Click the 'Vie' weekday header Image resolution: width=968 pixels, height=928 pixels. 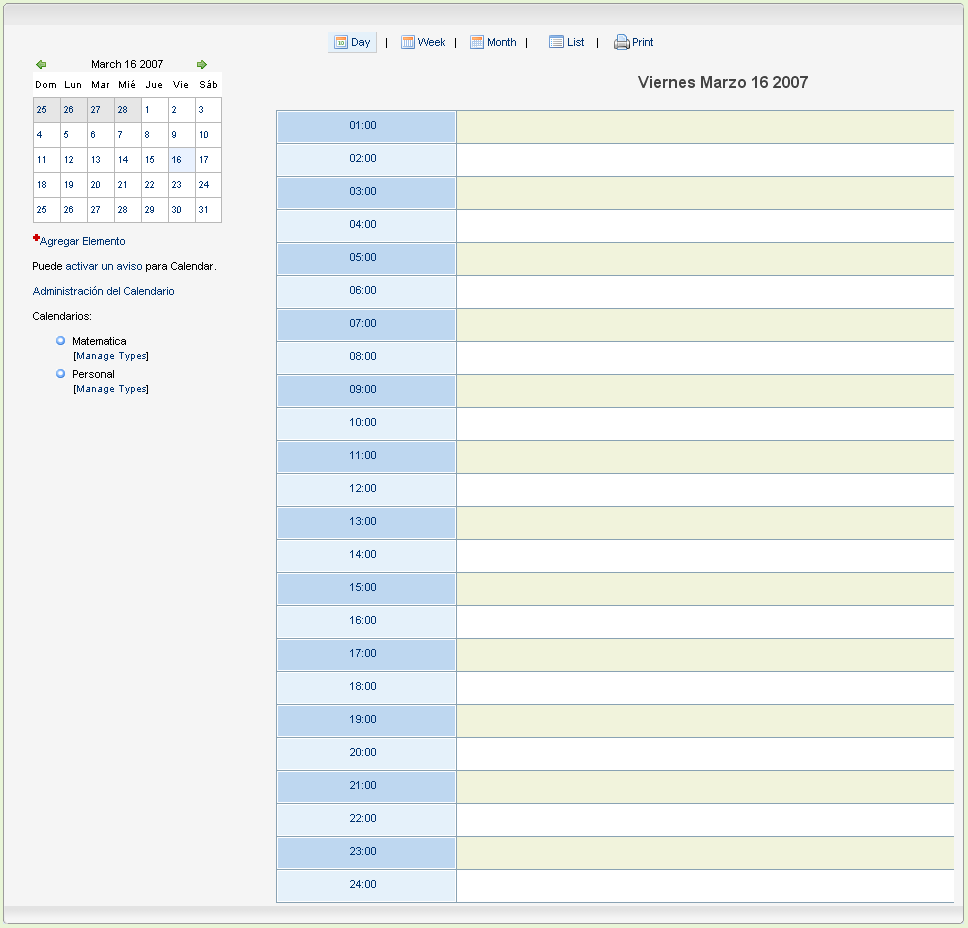coord(181,85)
